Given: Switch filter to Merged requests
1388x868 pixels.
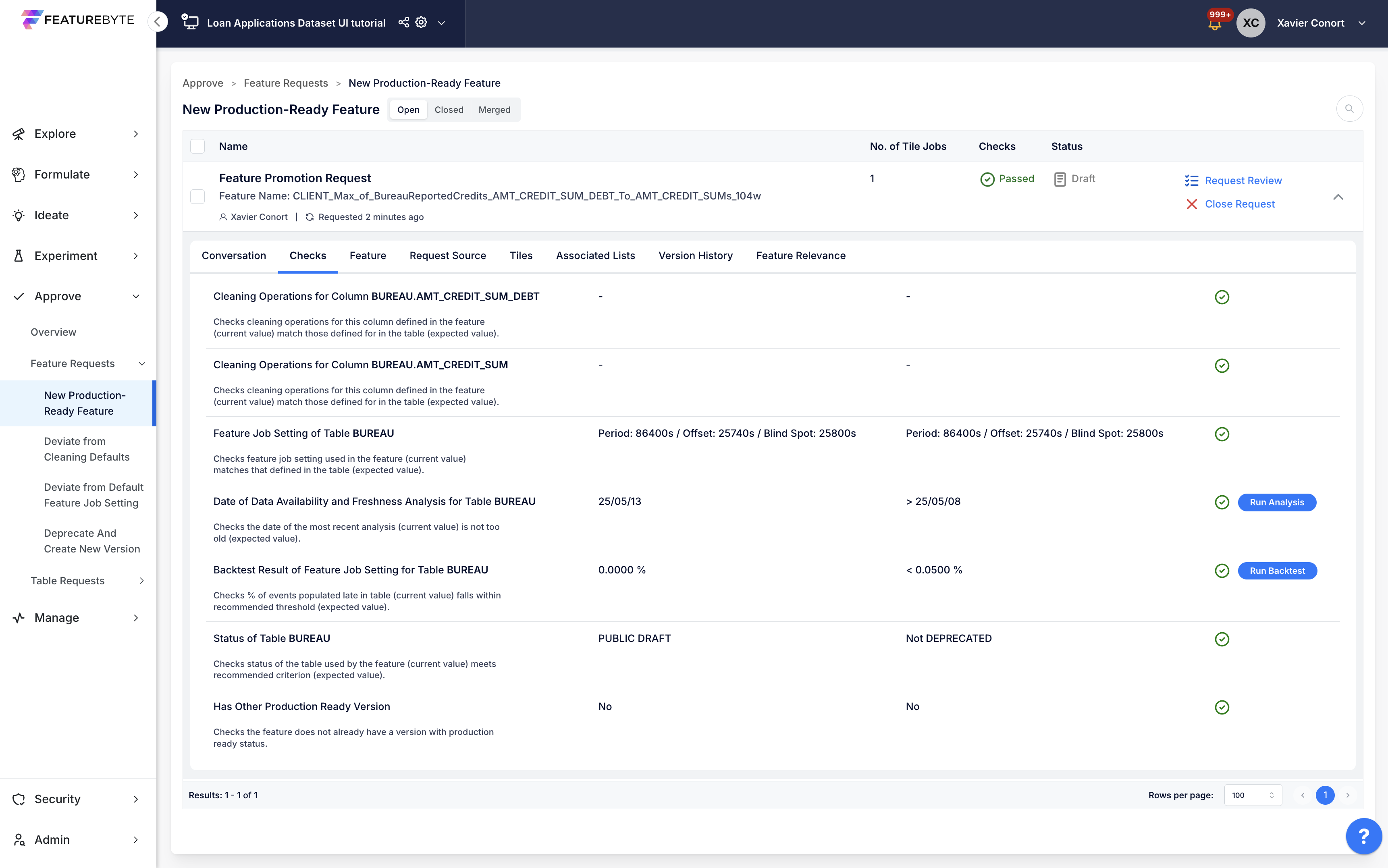Looking at the screenshot, I should point(494,110).
